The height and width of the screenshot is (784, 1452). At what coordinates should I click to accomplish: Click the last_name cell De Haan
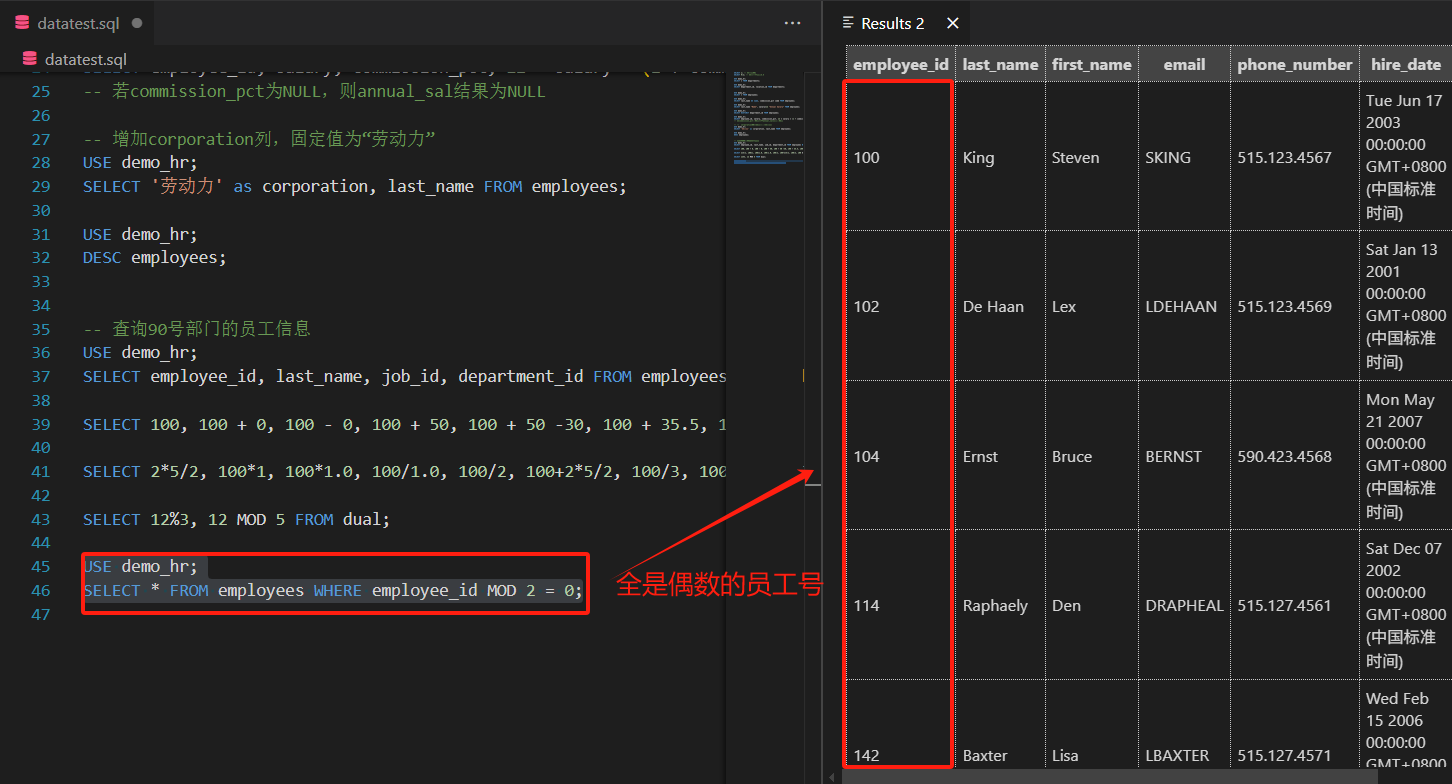point(1000,306)
